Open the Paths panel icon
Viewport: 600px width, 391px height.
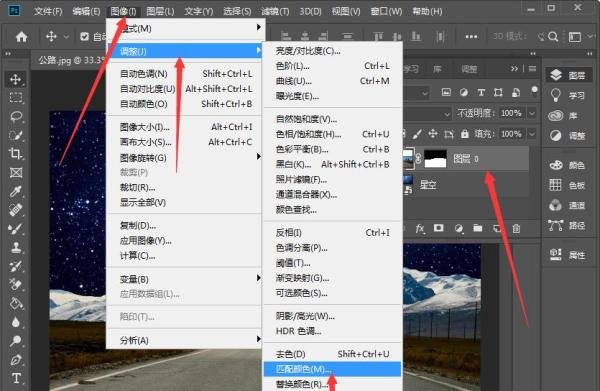click(556, 226)
